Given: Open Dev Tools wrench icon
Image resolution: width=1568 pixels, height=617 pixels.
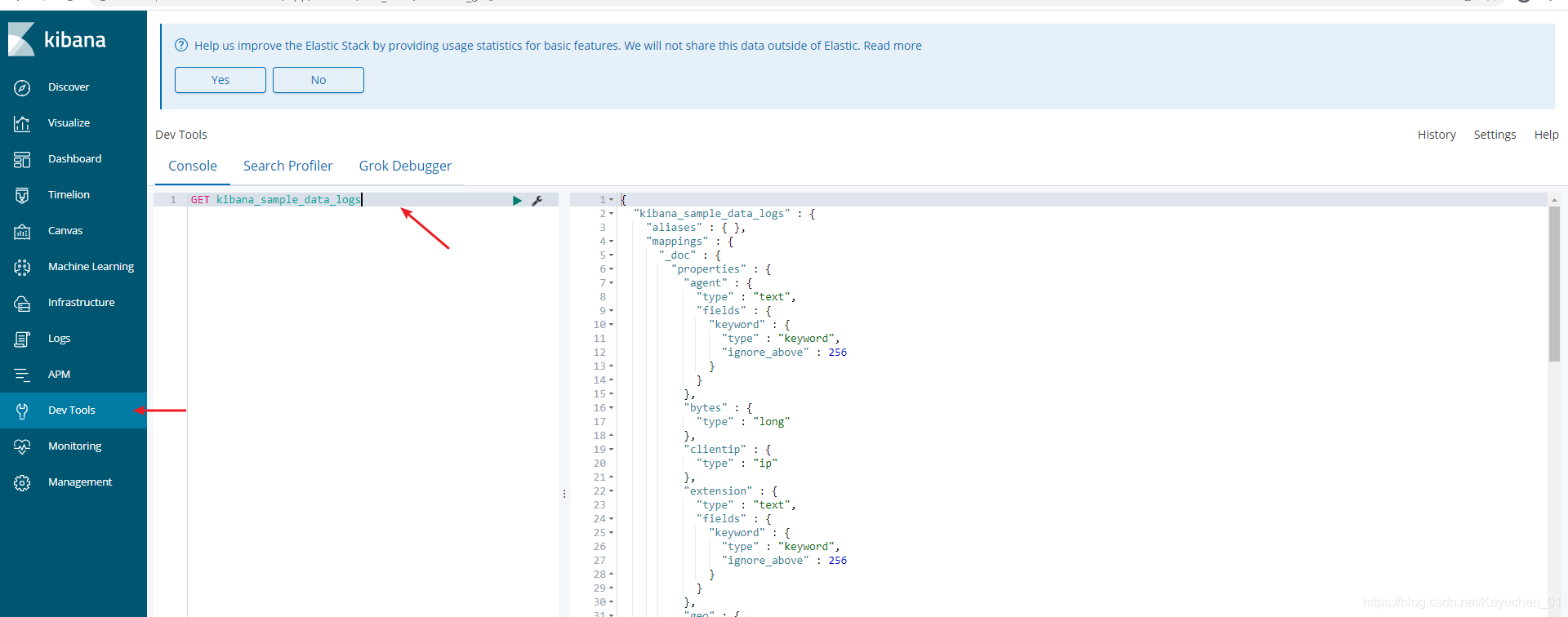Looking at the screenshot, I should coord(22,411).
